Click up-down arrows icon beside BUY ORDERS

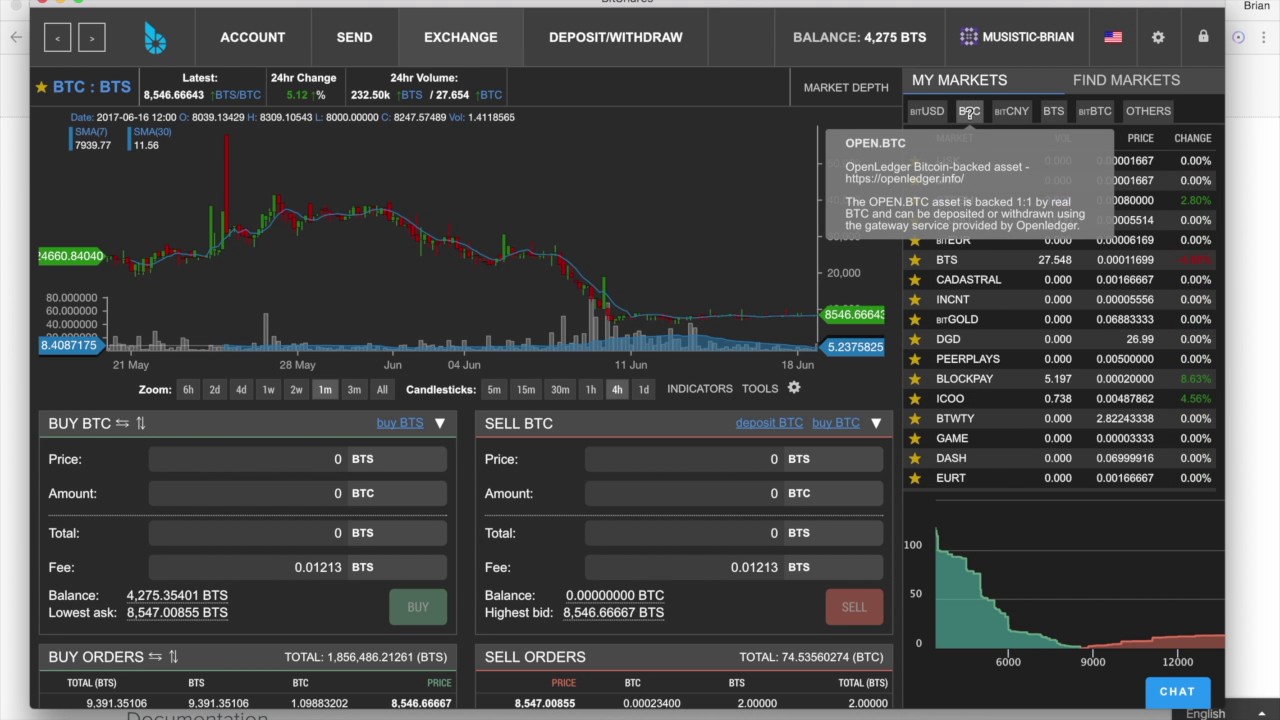pos(173,656)
